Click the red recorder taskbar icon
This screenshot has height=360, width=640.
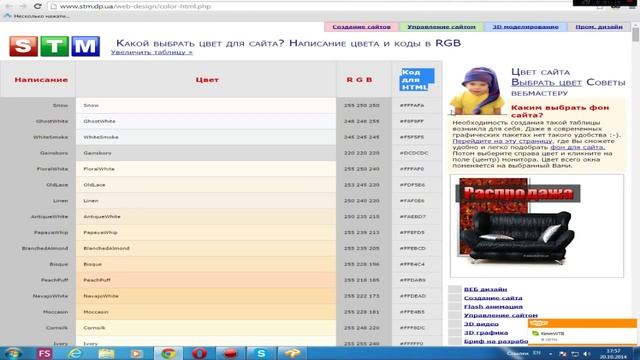click(230, 353)
